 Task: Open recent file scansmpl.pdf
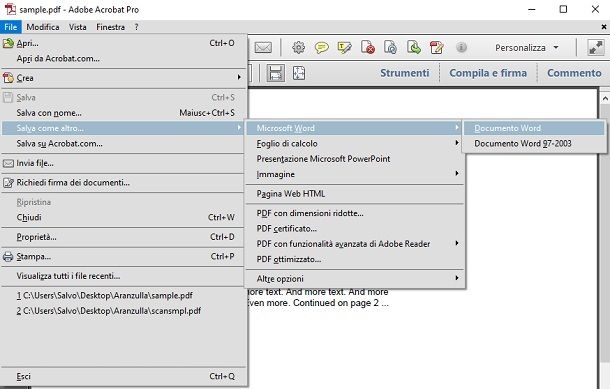pyautogui.click(x=123, y=311)
